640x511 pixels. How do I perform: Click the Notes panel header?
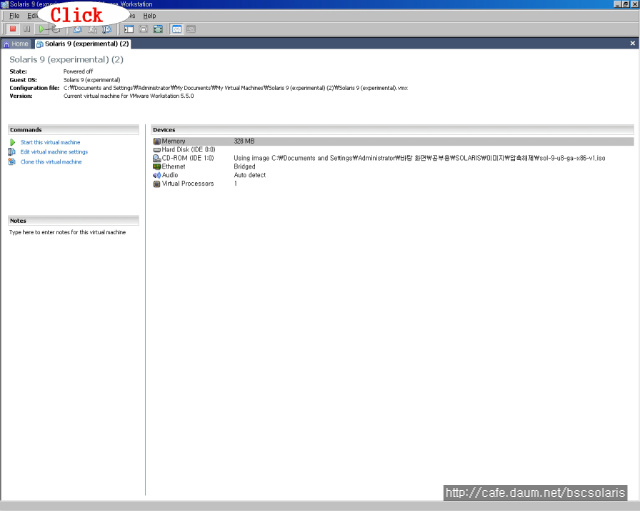[73, 221]
